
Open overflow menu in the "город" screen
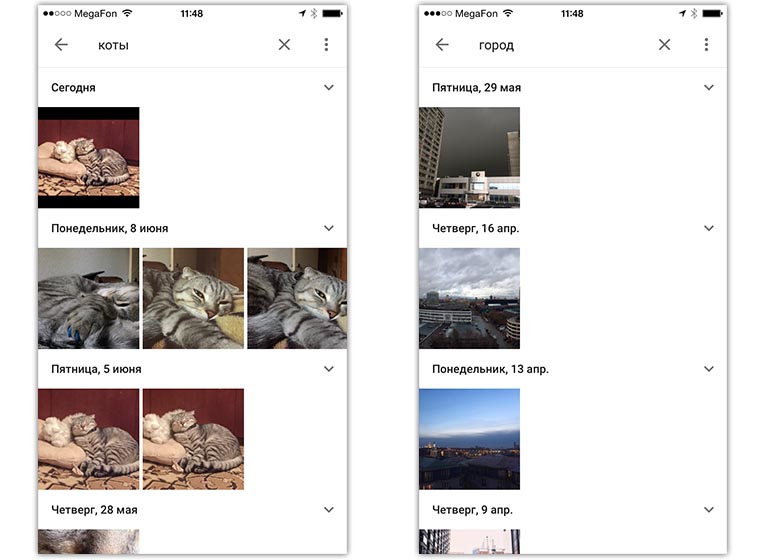(706, 45)
